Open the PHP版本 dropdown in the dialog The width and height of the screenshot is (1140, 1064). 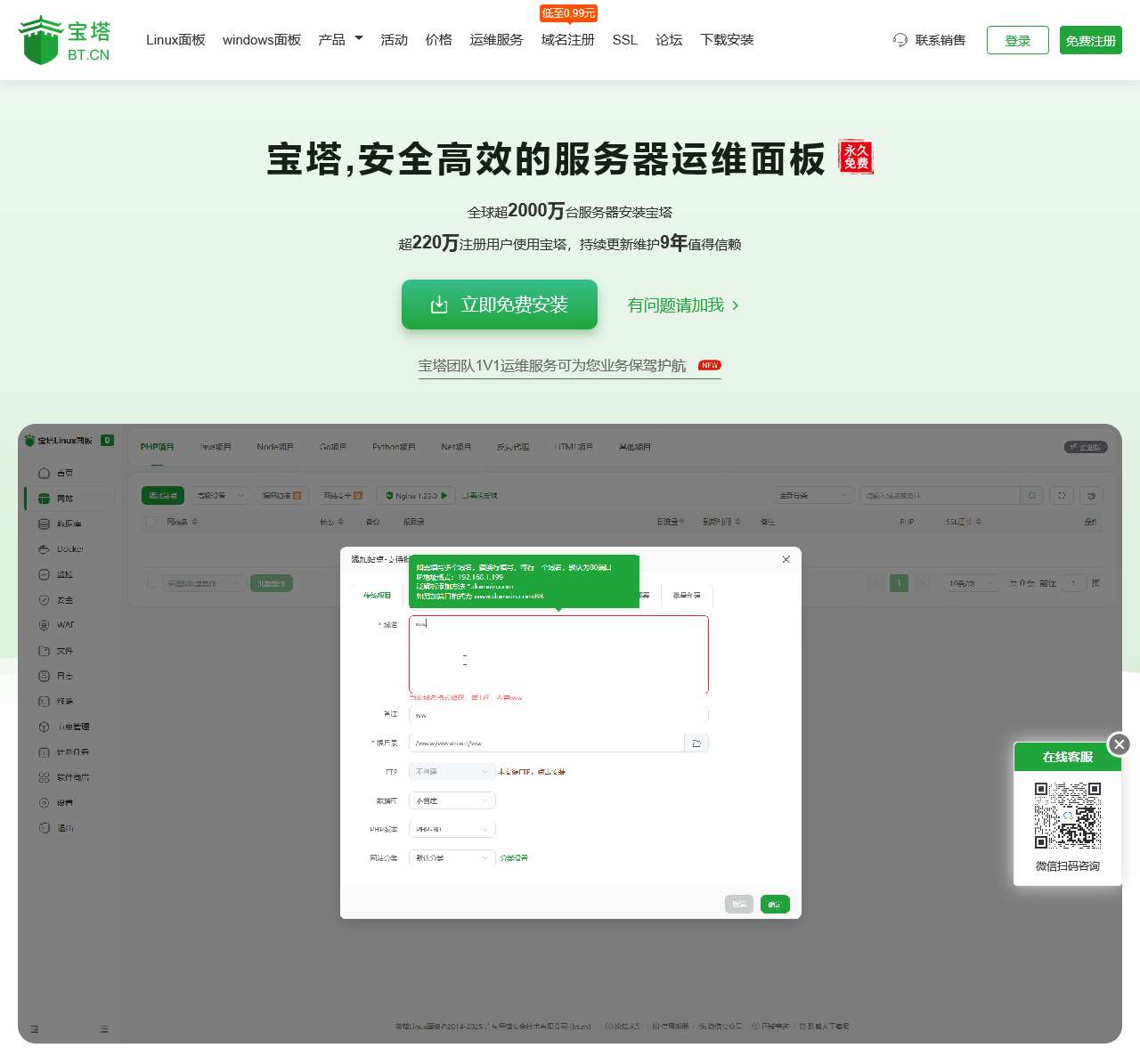tap(452, 829)
